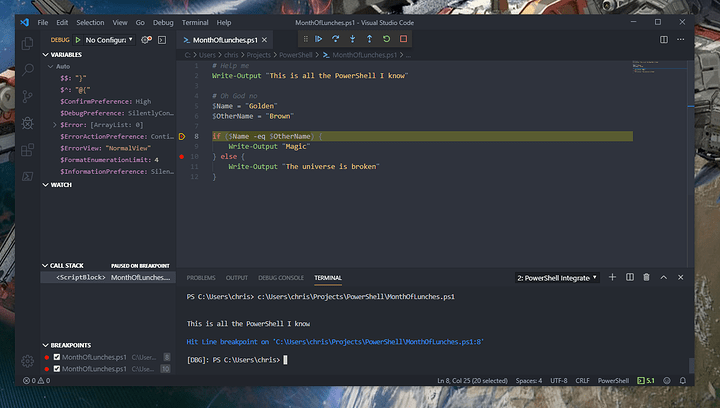The height and width of the screenshot is (408, 720).
Task: Toggle the line 10 breakpoint checkbox
Action: point(57,369)
